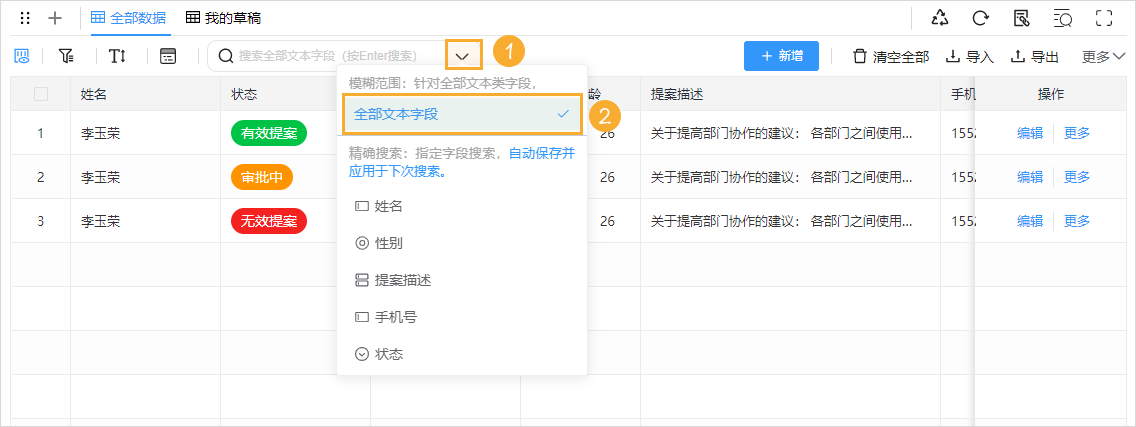Click 更多 link in row 1
The height and width of the screenshot is (427, 1136).
pyautogui.click(x=1077, y=133)
